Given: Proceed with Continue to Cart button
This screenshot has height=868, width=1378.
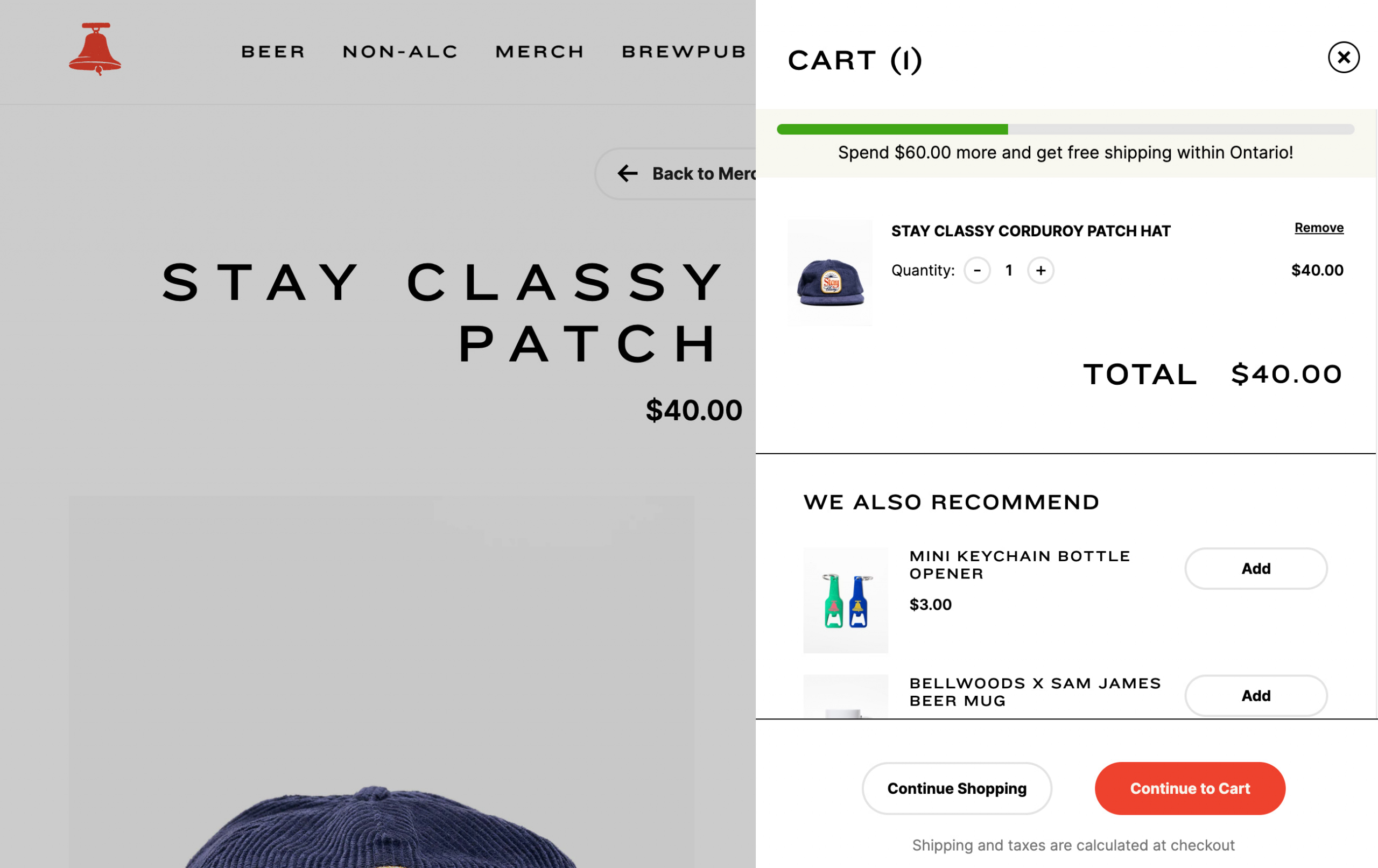Looking at the screenshot, I should point(1190,788).
